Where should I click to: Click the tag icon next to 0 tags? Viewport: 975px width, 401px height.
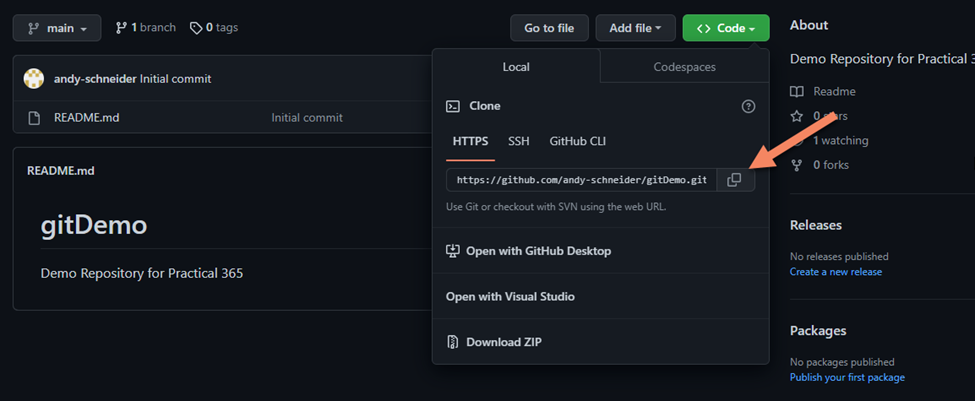click(196, 28)
